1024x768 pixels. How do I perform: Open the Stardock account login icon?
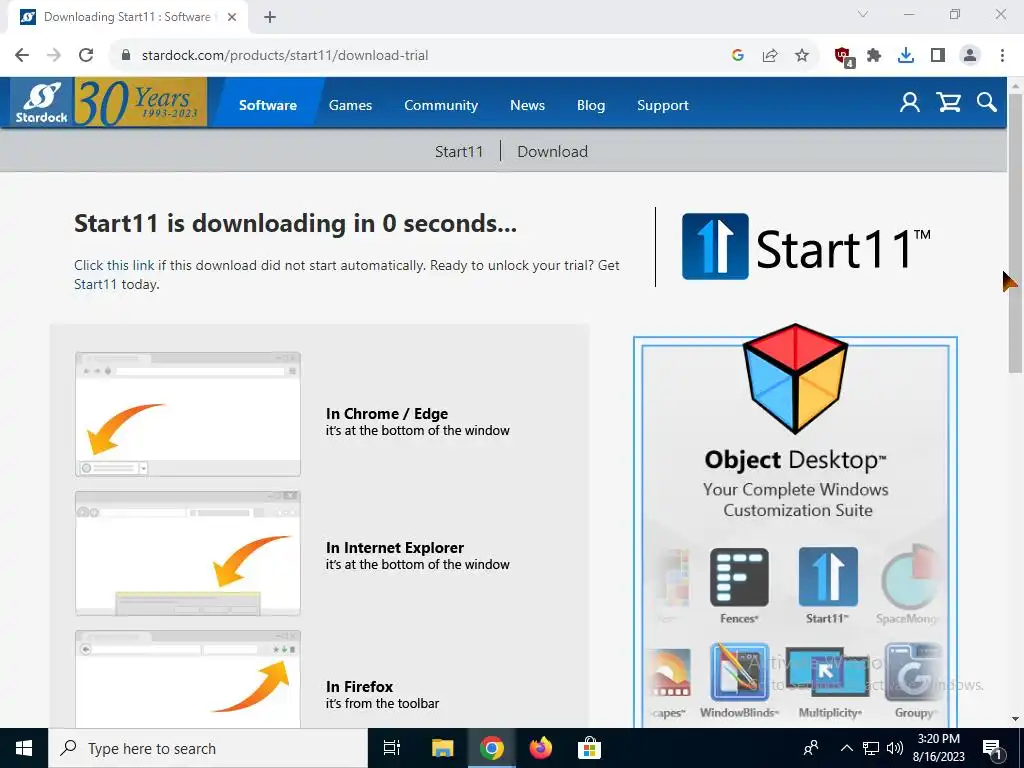[909, 103]
